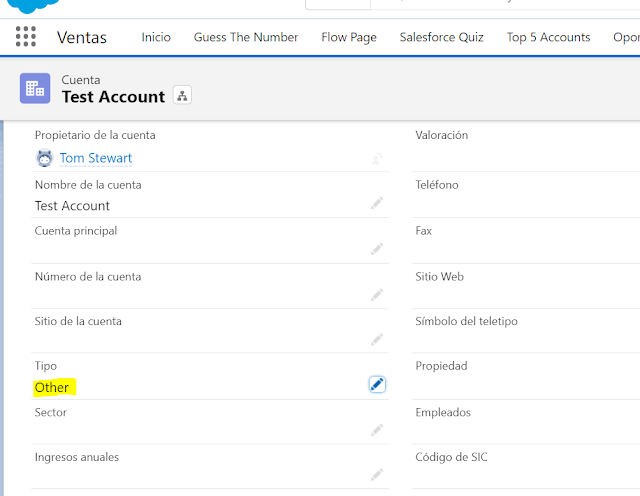Click the Sector field label
The width and height of the screenshot is (640, 496).
click(x=51, y=412)
